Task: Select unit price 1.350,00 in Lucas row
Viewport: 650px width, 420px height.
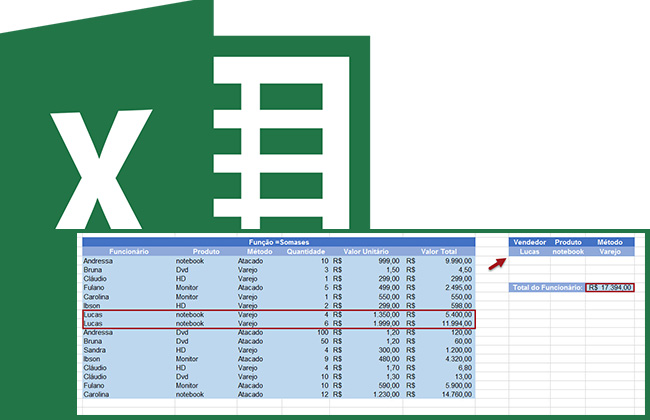Action: click(x=386, y=315)
